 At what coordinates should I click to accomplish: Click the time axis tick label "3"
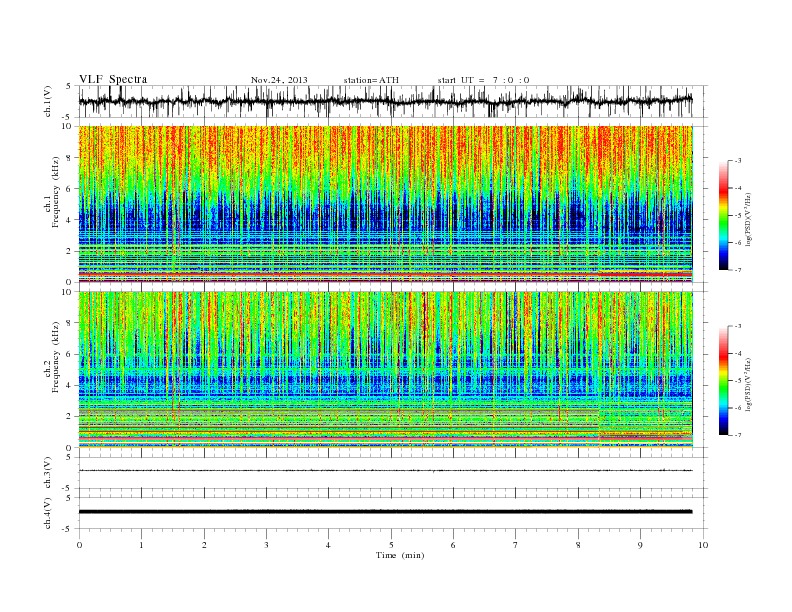coord(266,545)
